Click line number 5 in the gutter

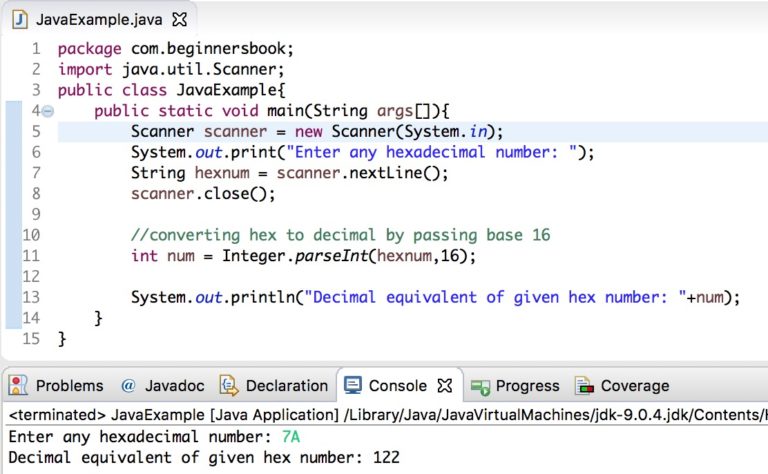pos(36,132)
